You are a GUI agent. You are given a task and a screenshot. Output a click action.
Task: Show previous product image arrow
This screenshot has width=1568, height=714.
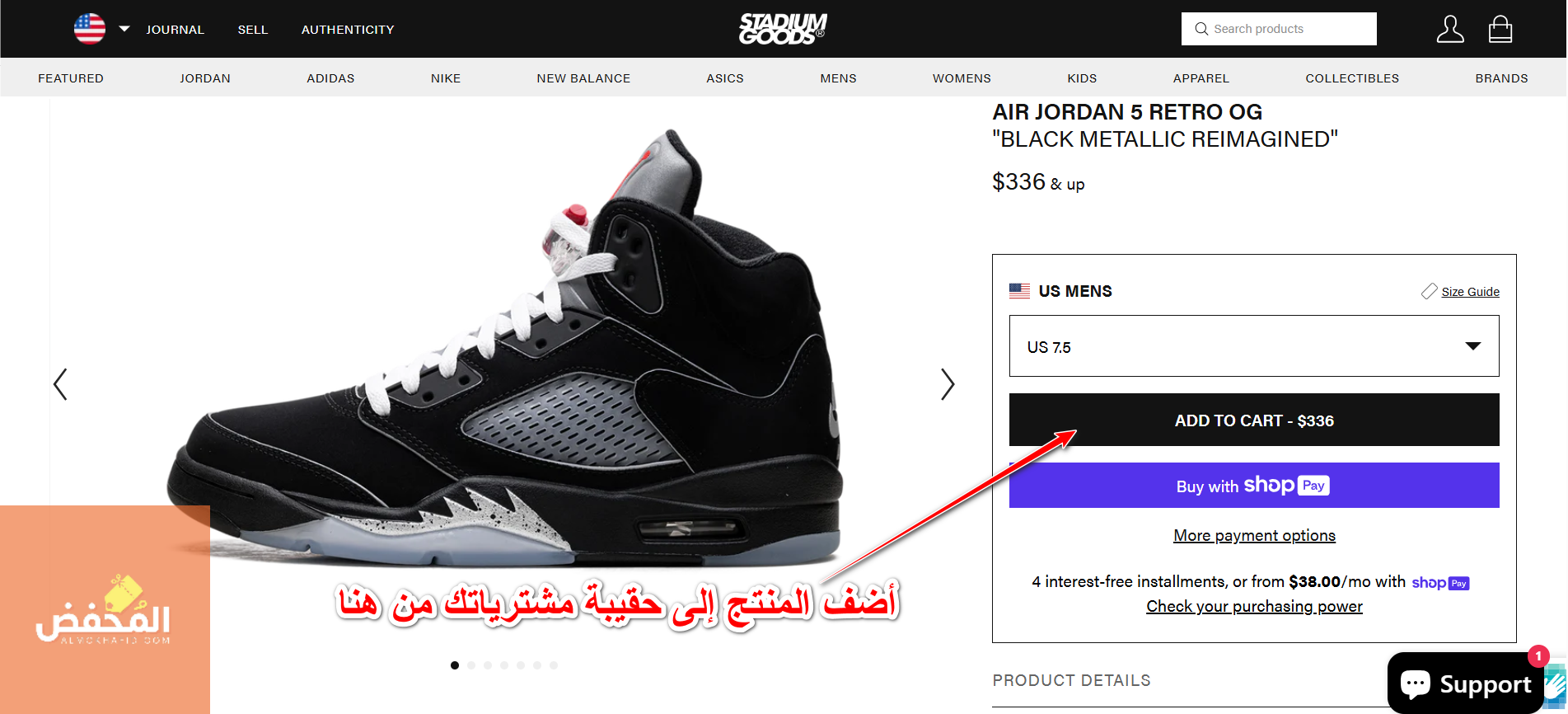[x=60, y=384]
